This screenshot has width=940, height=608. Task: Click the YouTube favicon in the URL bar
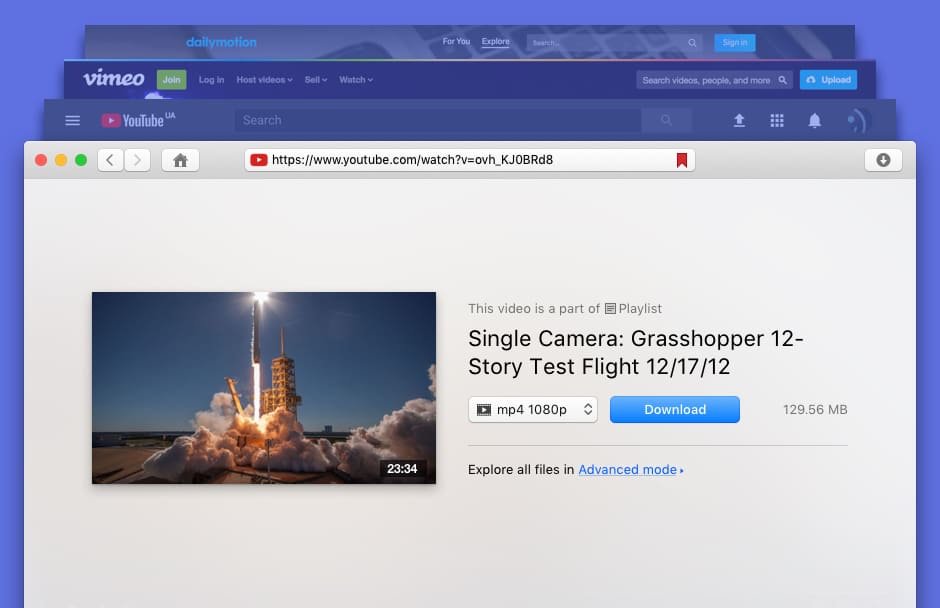(x=258, y=159)
